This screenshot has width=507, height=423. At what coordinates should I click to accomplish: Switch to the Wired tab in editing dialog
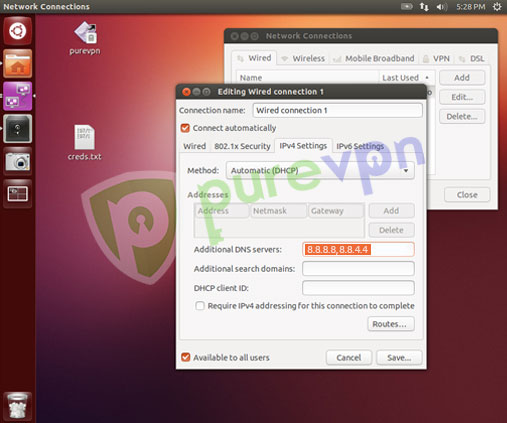[x=194, y=146]
